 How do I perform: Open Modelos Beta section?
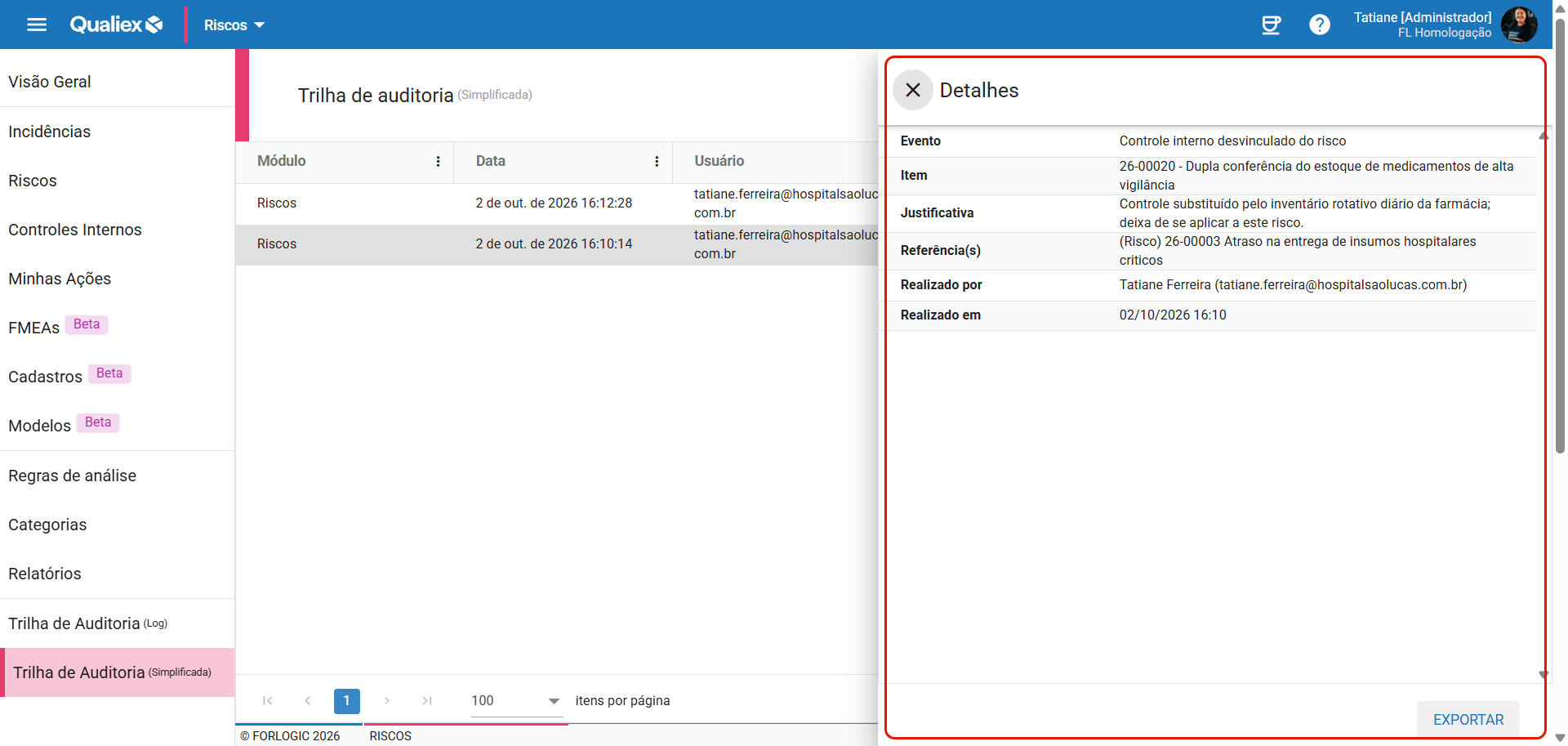[64, 425]
